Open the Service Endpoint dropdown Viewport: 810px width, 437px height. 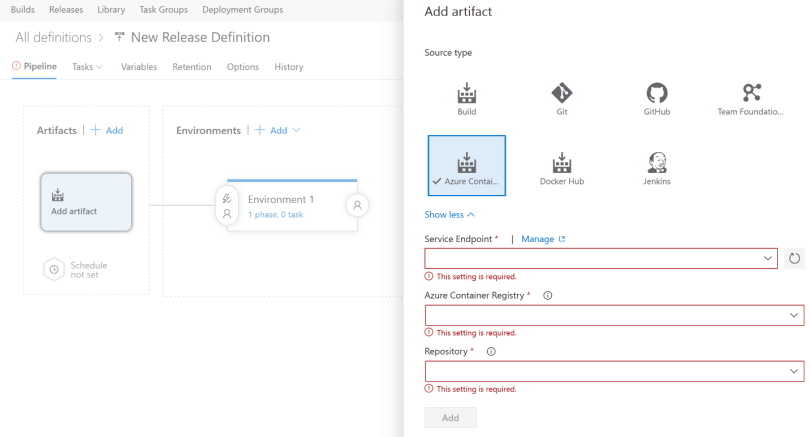tap(601, 259)
